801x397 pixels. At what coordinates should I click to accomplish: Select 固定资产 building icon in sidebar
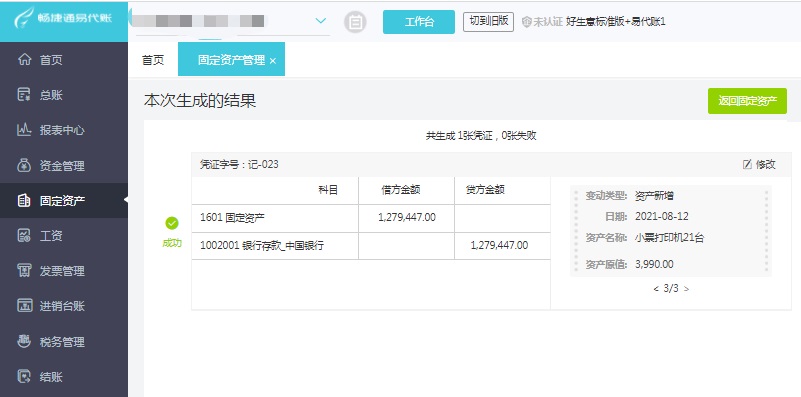coord(24,200)
